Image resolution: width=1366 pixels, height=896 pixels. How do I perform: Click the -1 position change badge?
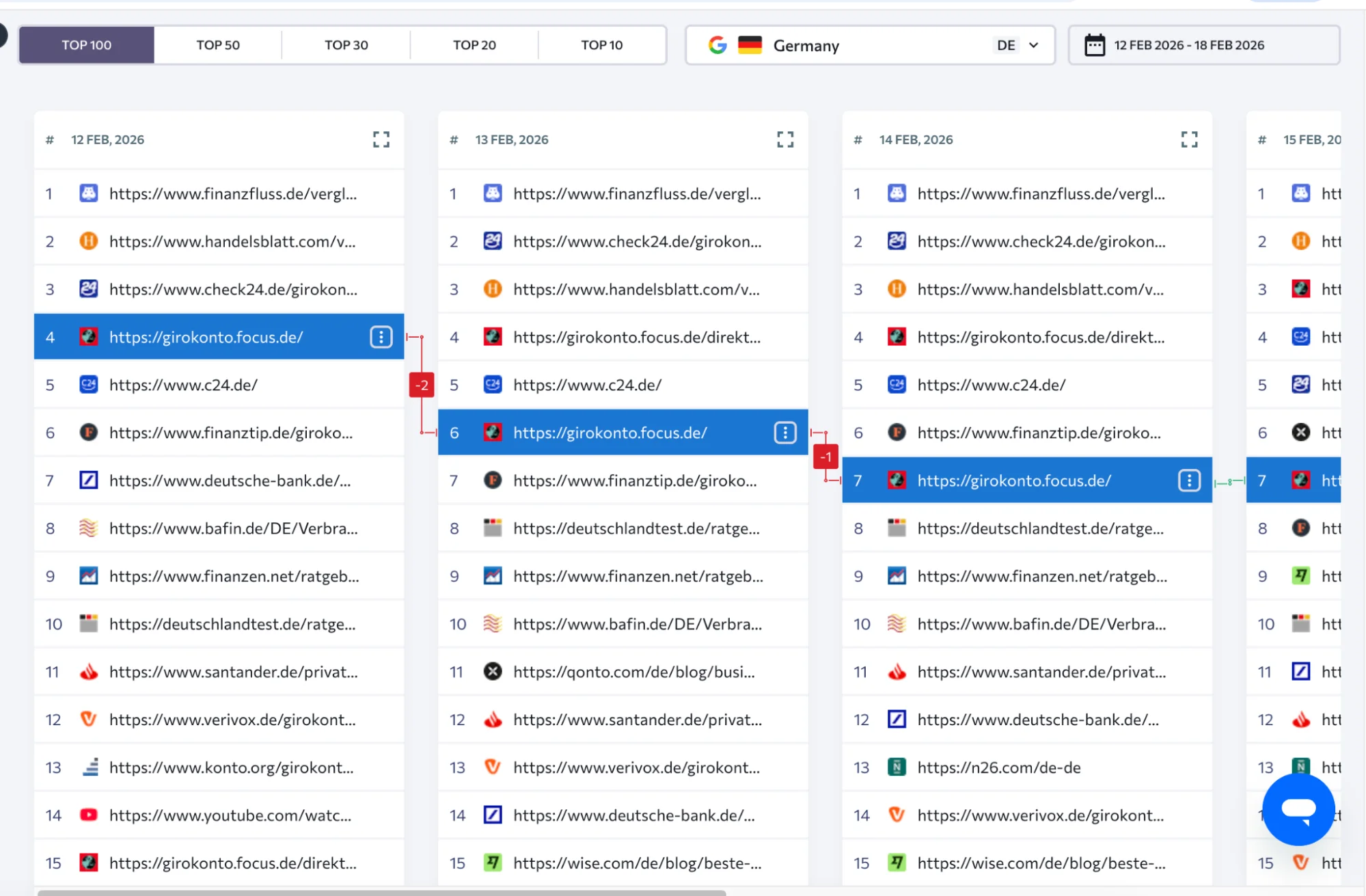[x=825, y=457]
